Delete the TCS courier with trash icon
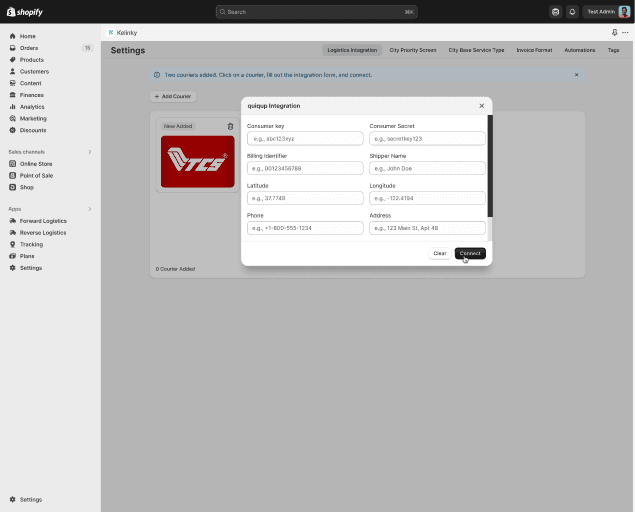 click(230, 127)
